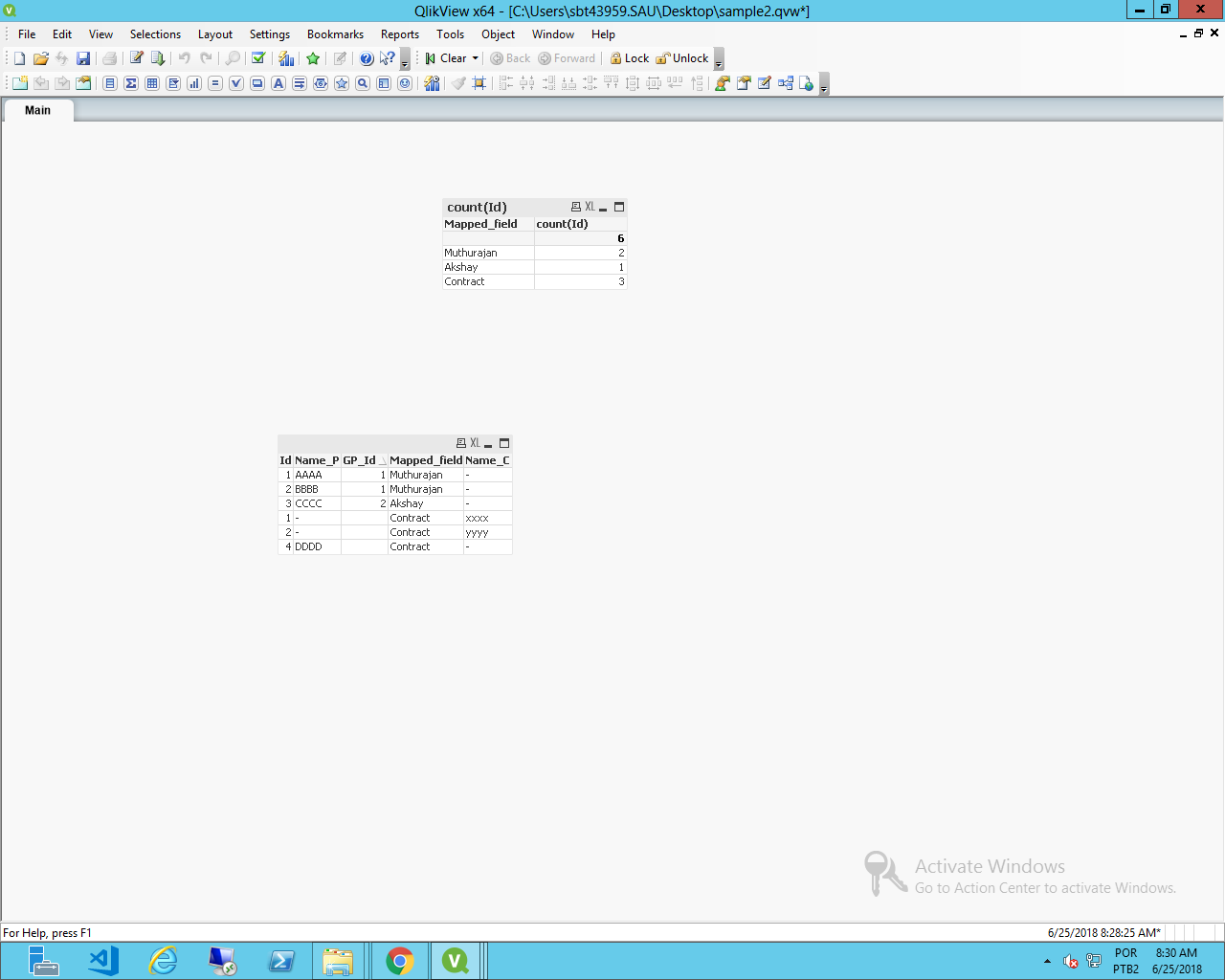Sort table box by GP_Id header
The image size is (1225, 980).
364,460
